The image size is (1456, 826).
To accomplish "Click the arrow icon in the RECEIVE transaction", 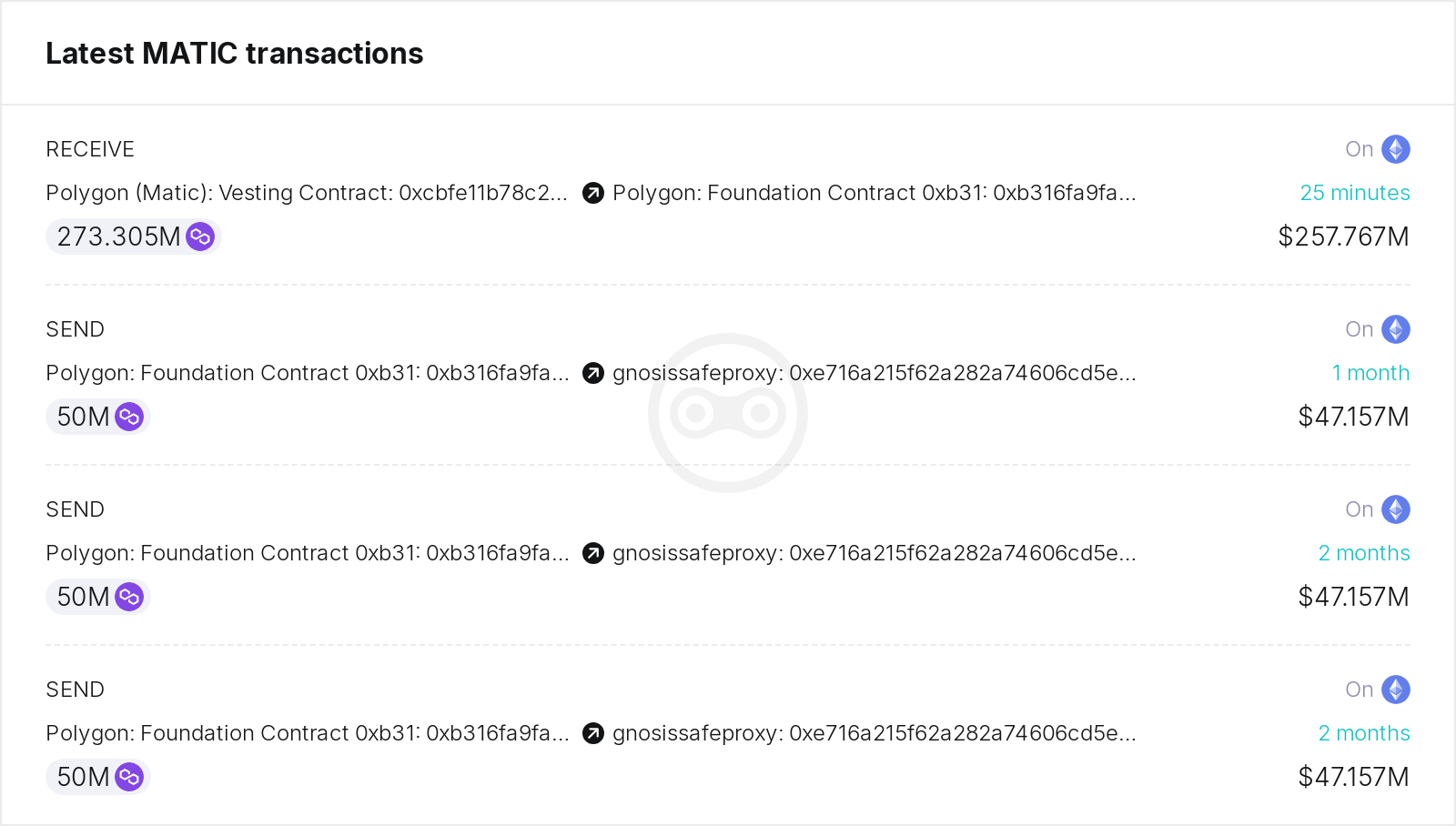I will (x=593, y=193).
